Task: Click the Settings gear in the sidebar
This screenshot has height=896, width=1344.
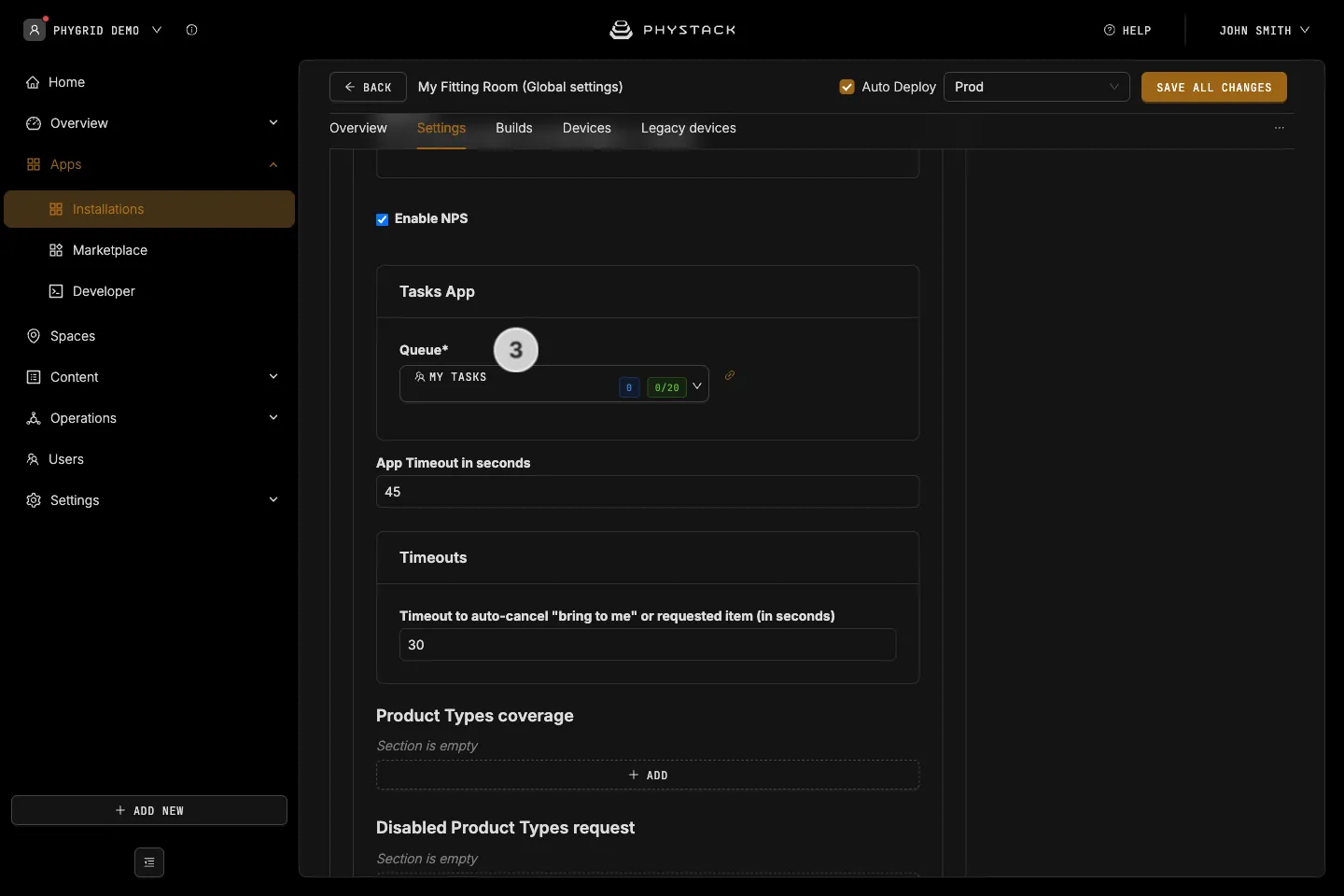Action: coord(34,500)
